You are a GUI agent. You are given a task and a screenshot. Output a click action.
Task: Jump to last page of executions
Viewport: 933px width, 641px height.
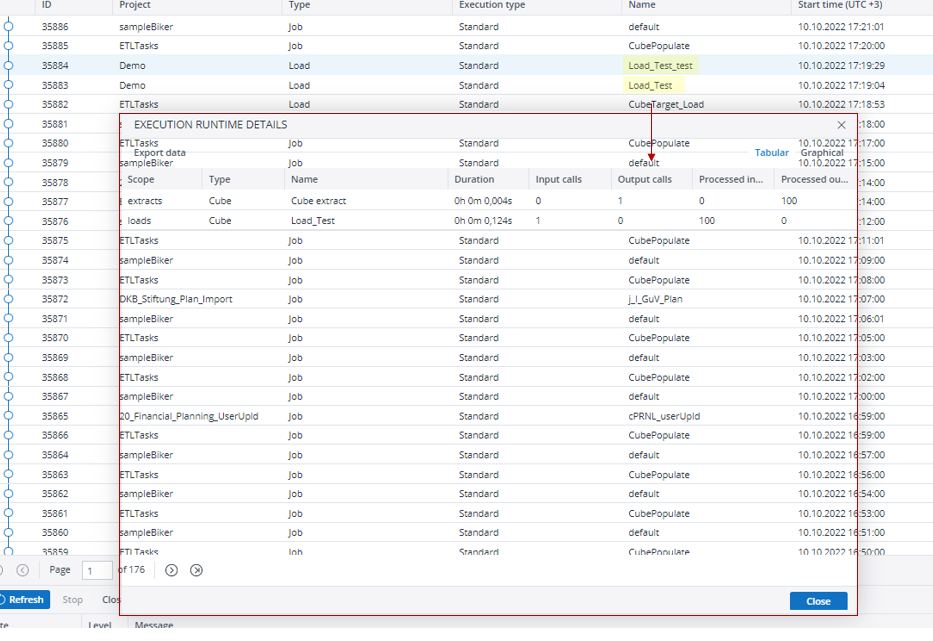pyautogui.click(x=196, y=570)
